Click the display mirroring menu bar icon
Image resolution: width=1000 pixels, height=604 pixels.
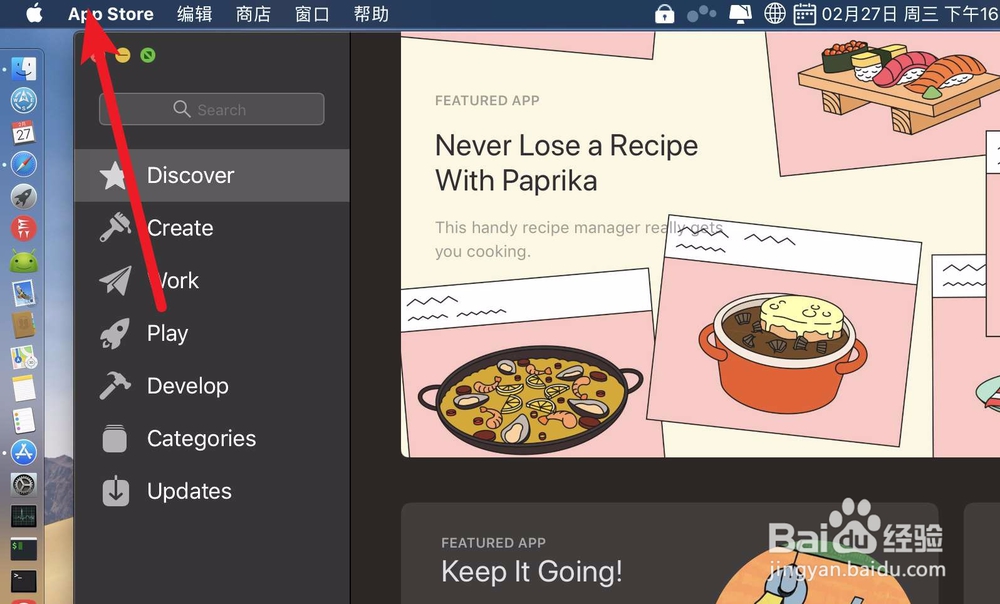[740, 13]
